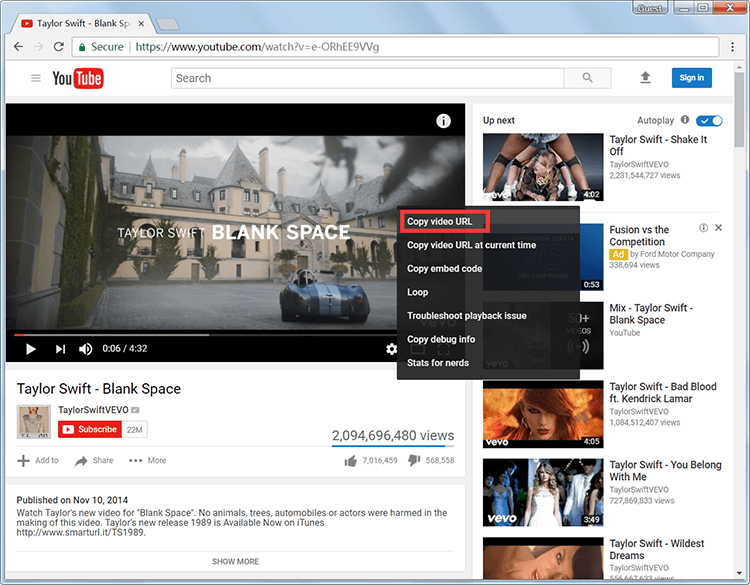Dismiss the Fusion vs the Competition ad
Screen dimensions: 750x585
(x=718, y=228)
